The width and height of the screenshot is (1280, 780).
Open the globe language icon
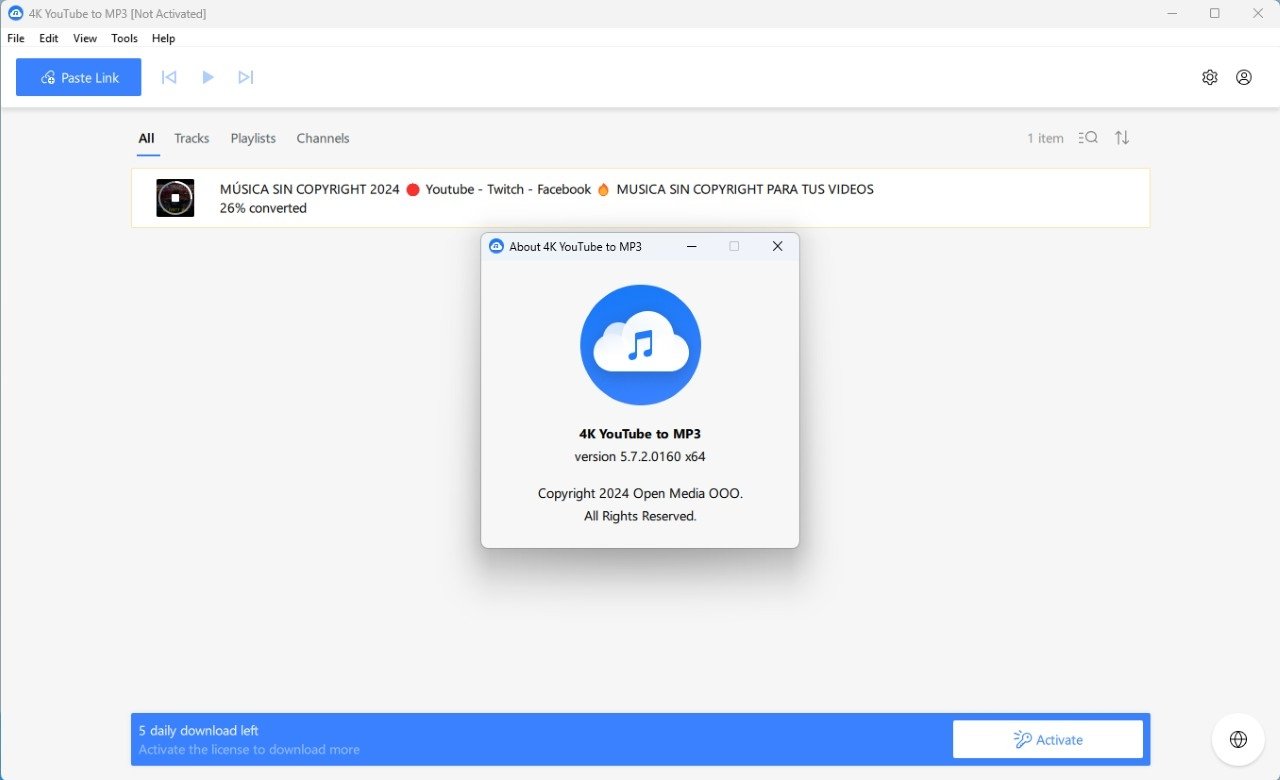(1238, 739)
